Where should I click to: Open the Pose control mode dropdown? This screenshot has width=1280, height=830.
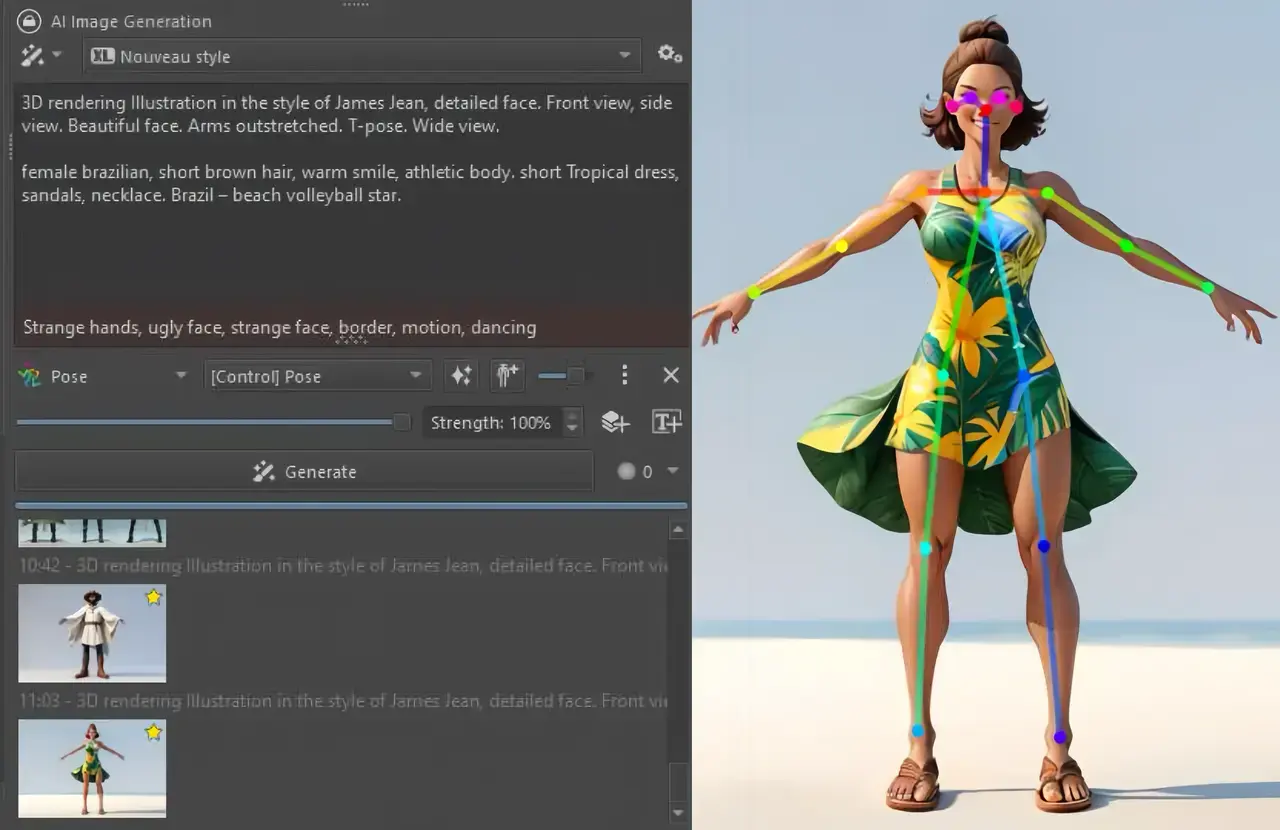point(100,376)
